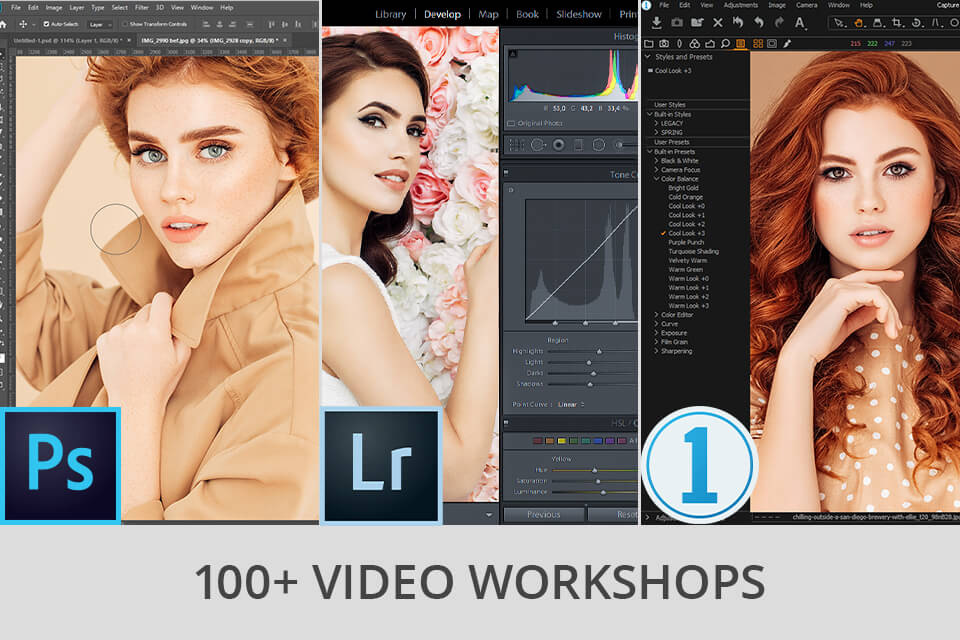This screenshot has width=960, height=640.
Task: Click the Import images icon in Capture One
Action: click(x=656, y=23)
